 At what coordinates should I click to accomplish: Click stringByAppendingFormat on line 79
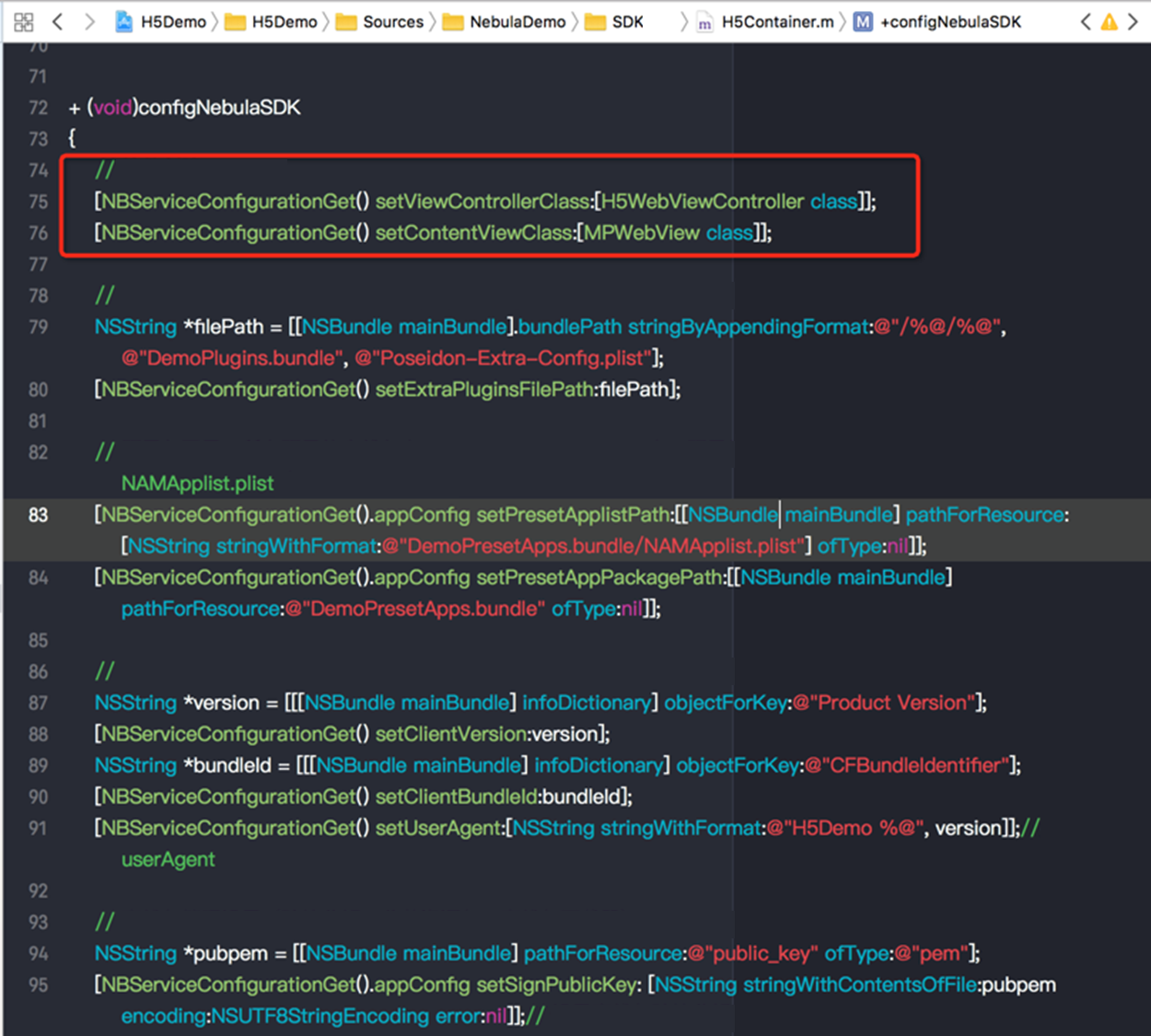749,327
